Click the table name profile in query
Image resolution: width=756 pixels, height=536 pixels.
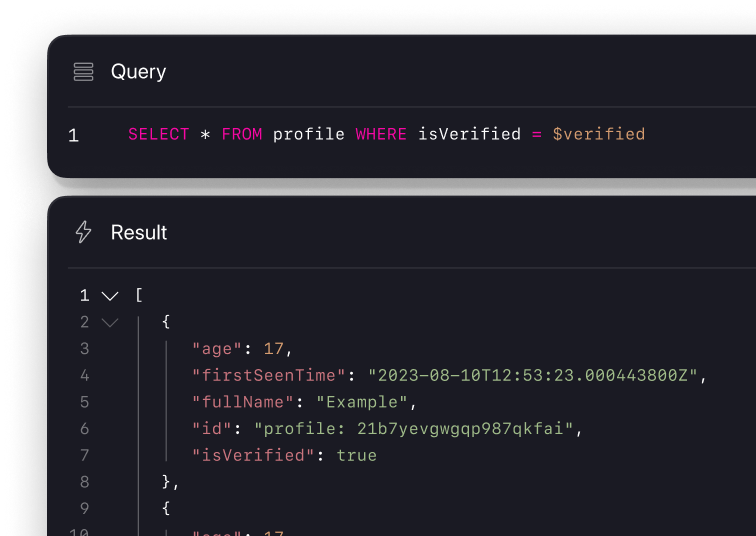[308, 134]
